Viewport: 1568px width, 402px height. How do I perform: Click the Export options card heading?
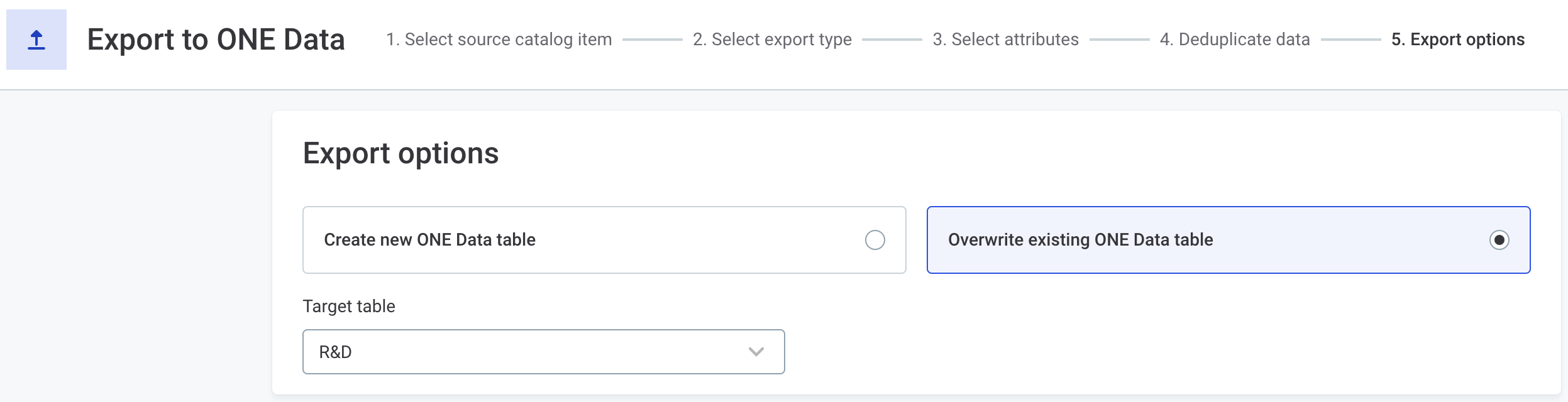pyautogui.click(x=401, y=153)
